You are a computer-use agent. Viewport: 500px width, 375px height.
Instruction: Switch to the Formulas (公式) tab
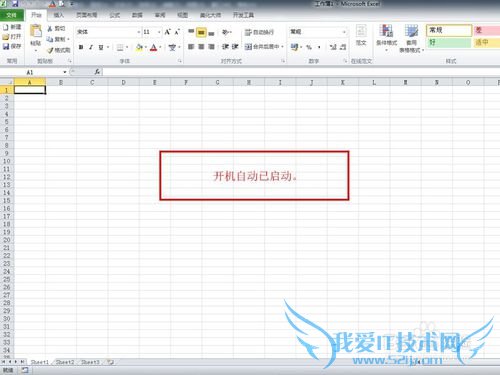[115, 15]
